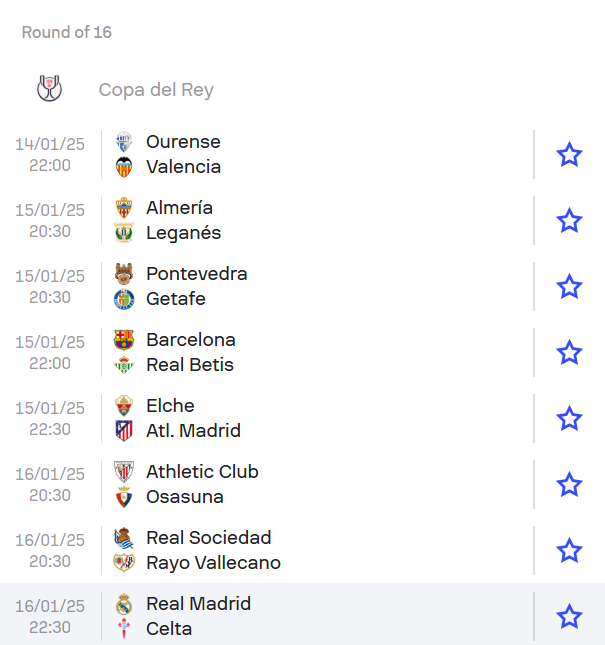The height and width of the screenshot is (645, 605).
Task: Favorite the Athletic Club vs Osasuna fixture
Action: click(569, 485)
